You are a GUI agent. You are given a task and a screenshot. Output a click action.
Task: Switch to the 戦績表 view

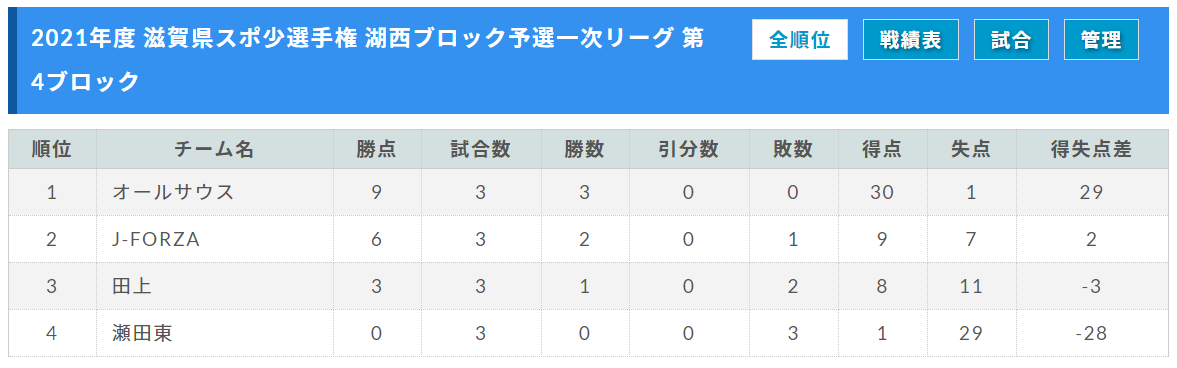pos(911,40)
